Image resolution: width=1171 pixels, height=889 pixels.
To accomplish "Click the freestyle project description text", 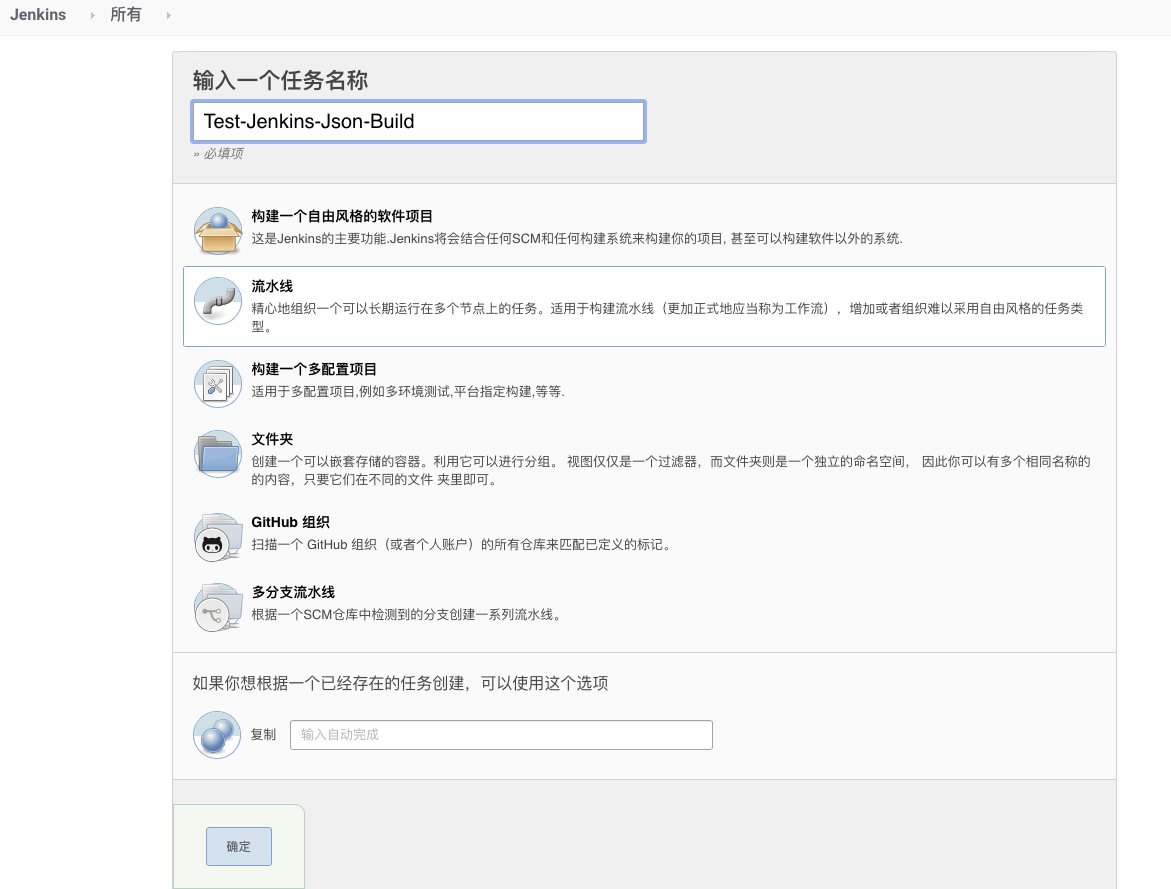I will [x=577, y=239].
